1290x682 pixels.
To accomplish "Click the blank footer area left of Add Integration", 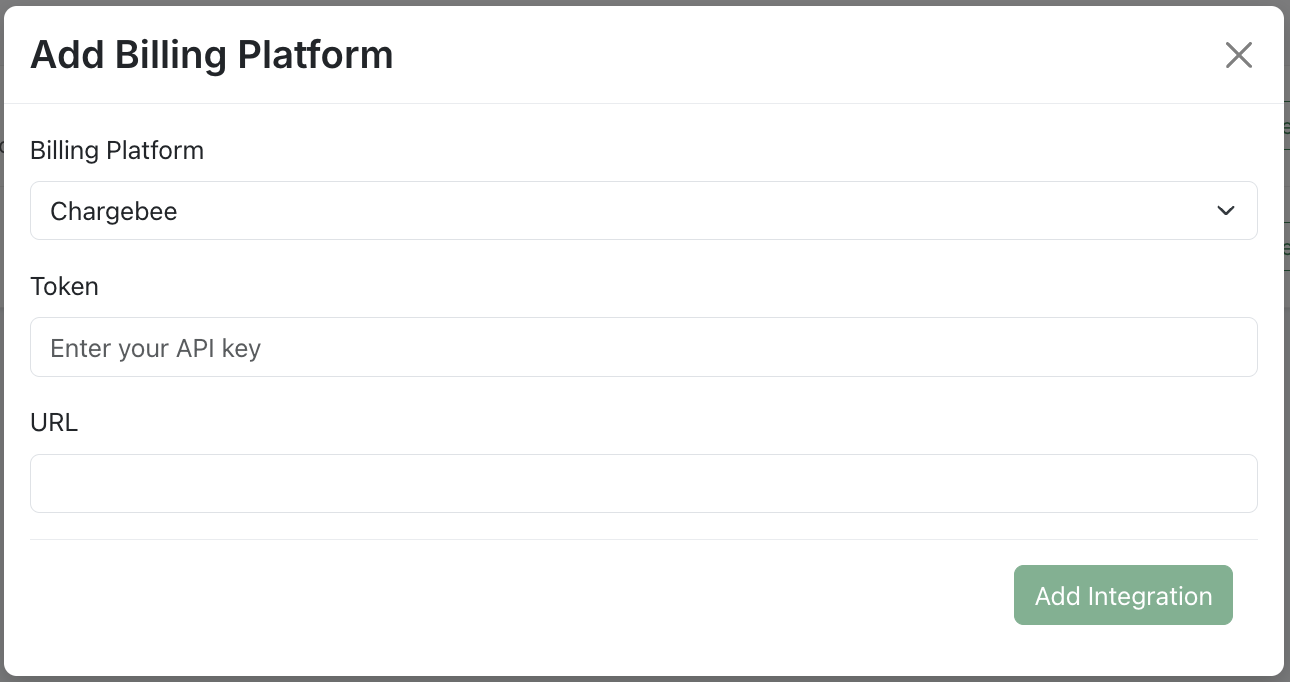I will tap(500, 596).
